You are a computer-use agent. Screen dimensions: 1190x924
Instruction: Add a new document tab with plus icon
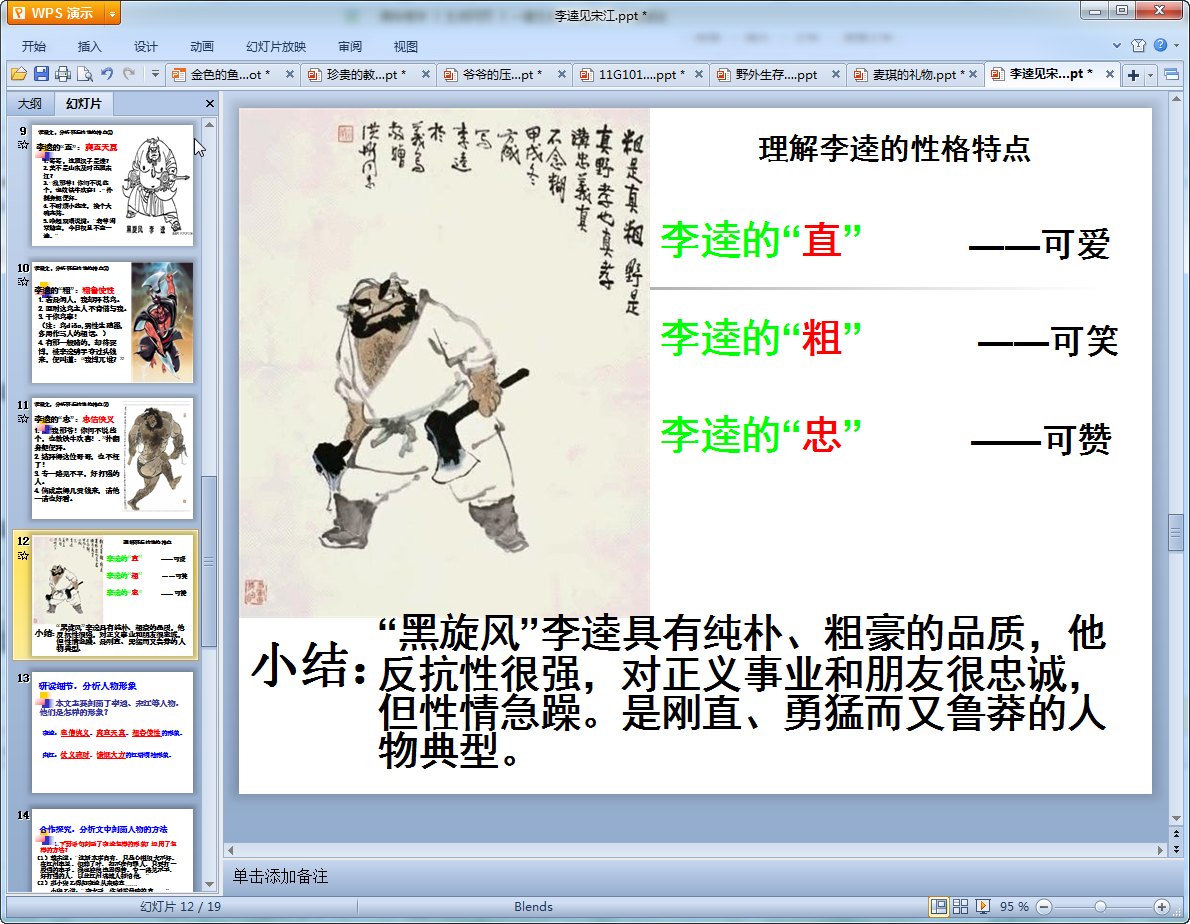pyautogui.click(x=1133, y=74)
